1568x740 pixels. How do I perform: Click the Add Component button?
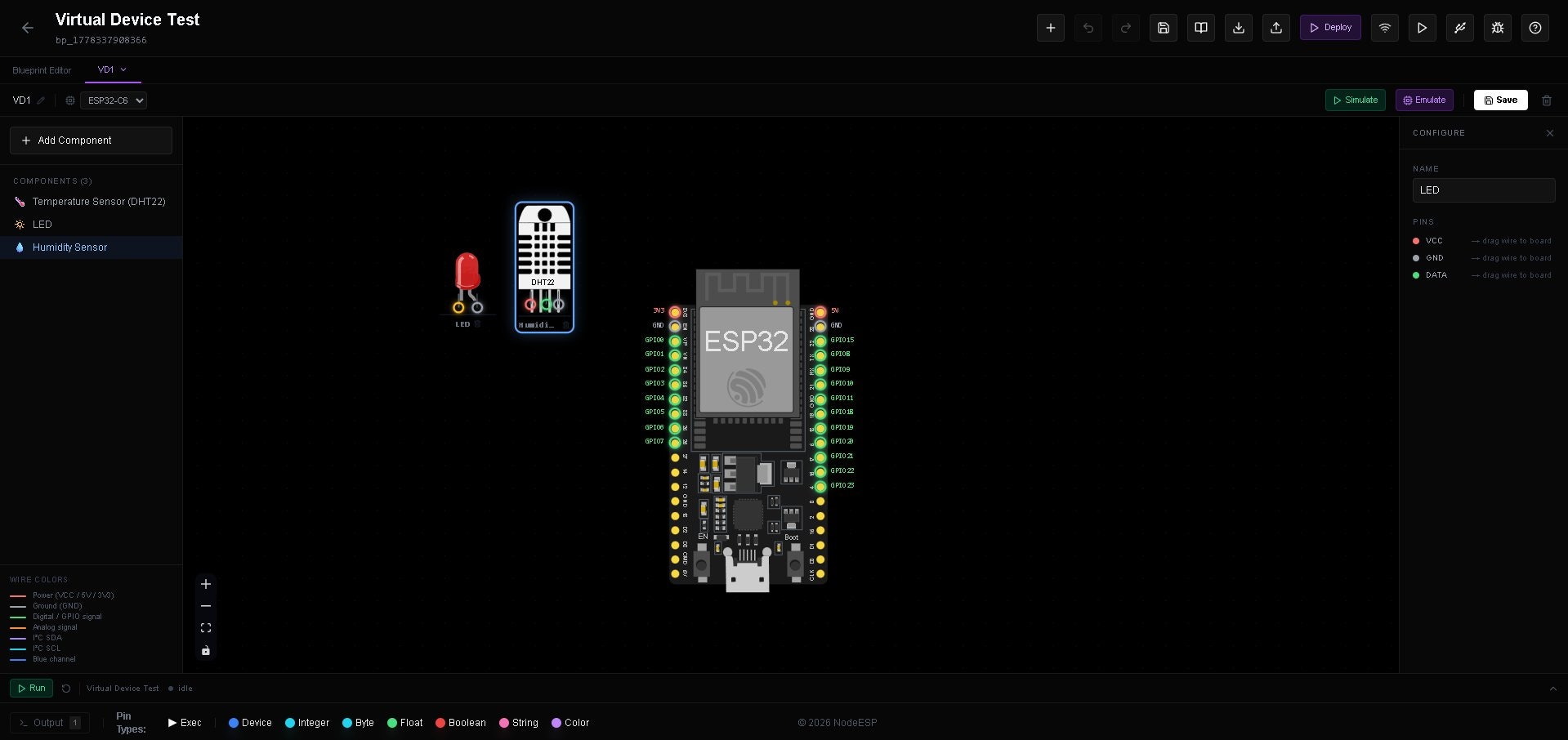(91, 140)
